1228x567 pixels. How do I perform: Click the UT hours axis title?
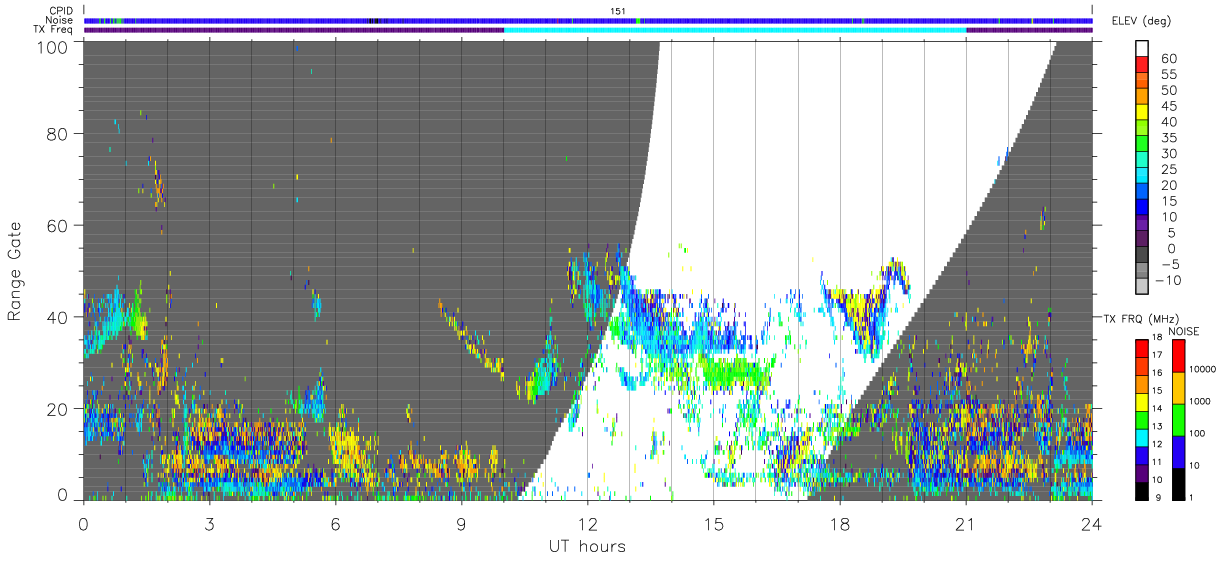coord(586,546)
